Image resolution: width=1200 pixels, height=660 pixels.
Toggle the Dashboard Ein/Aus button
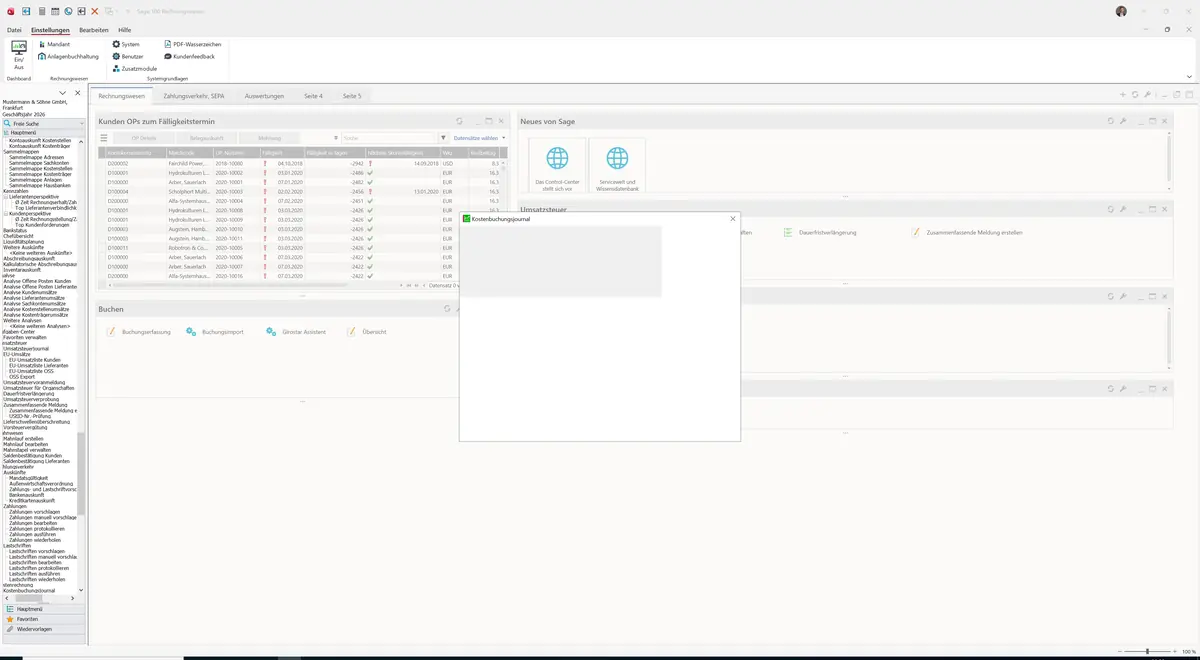(18, 54)
